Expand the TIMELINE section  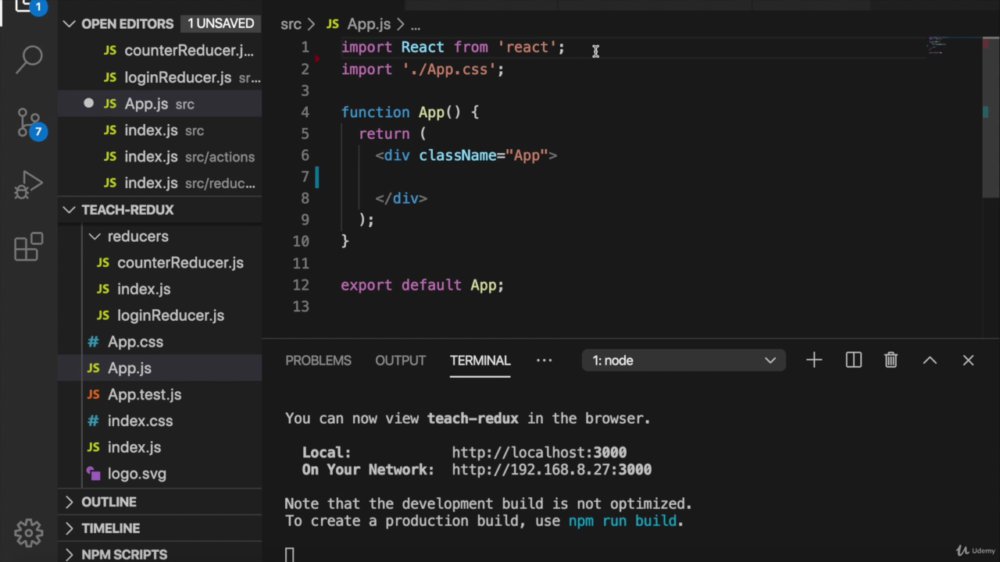[x=160, y=528]
